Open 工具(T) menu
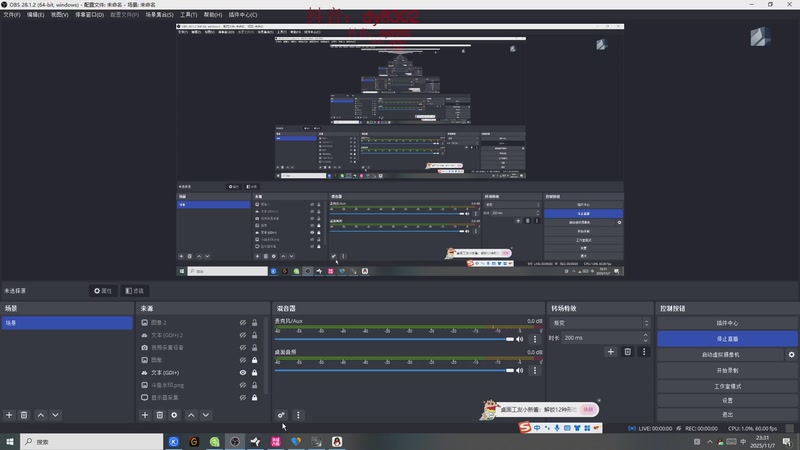 click(188, 15)
